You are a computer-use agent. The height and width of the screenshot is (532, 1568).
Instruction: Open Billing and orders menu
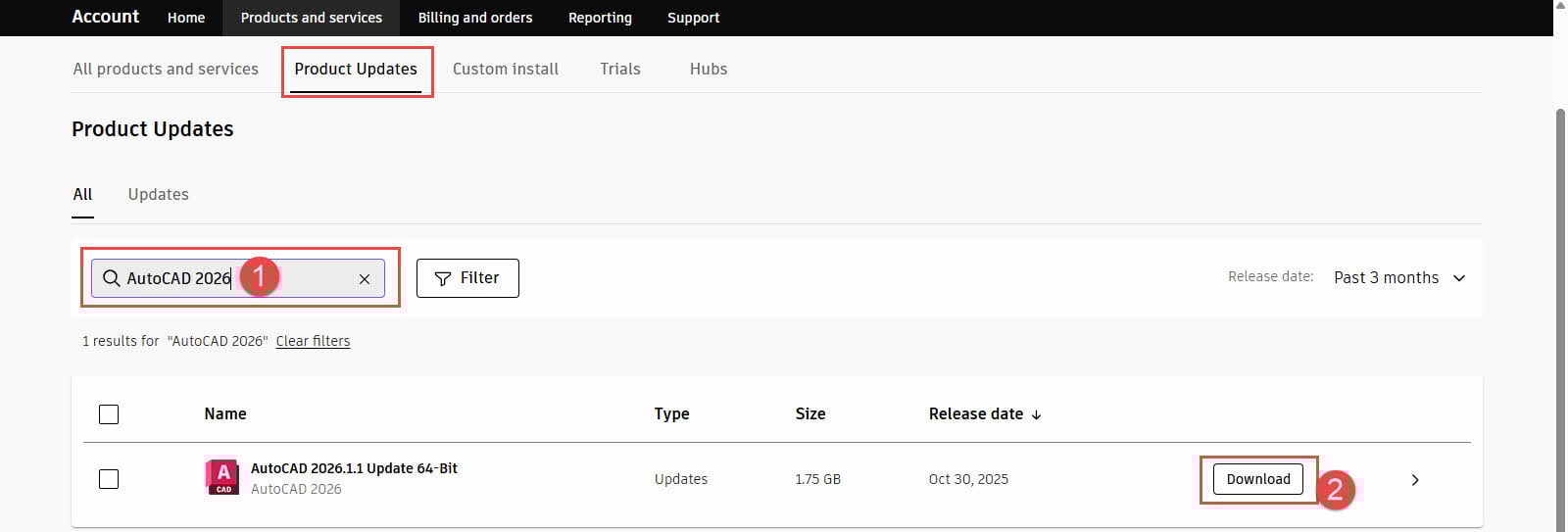coord(475,18)
